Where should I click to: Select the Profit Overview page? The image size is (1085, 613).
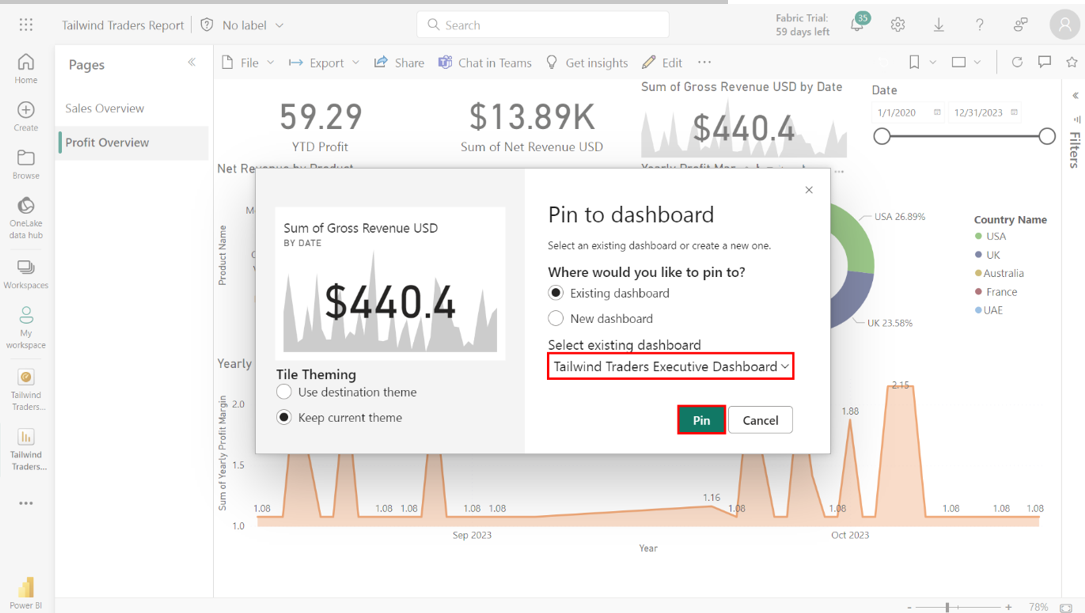(107, 142)
